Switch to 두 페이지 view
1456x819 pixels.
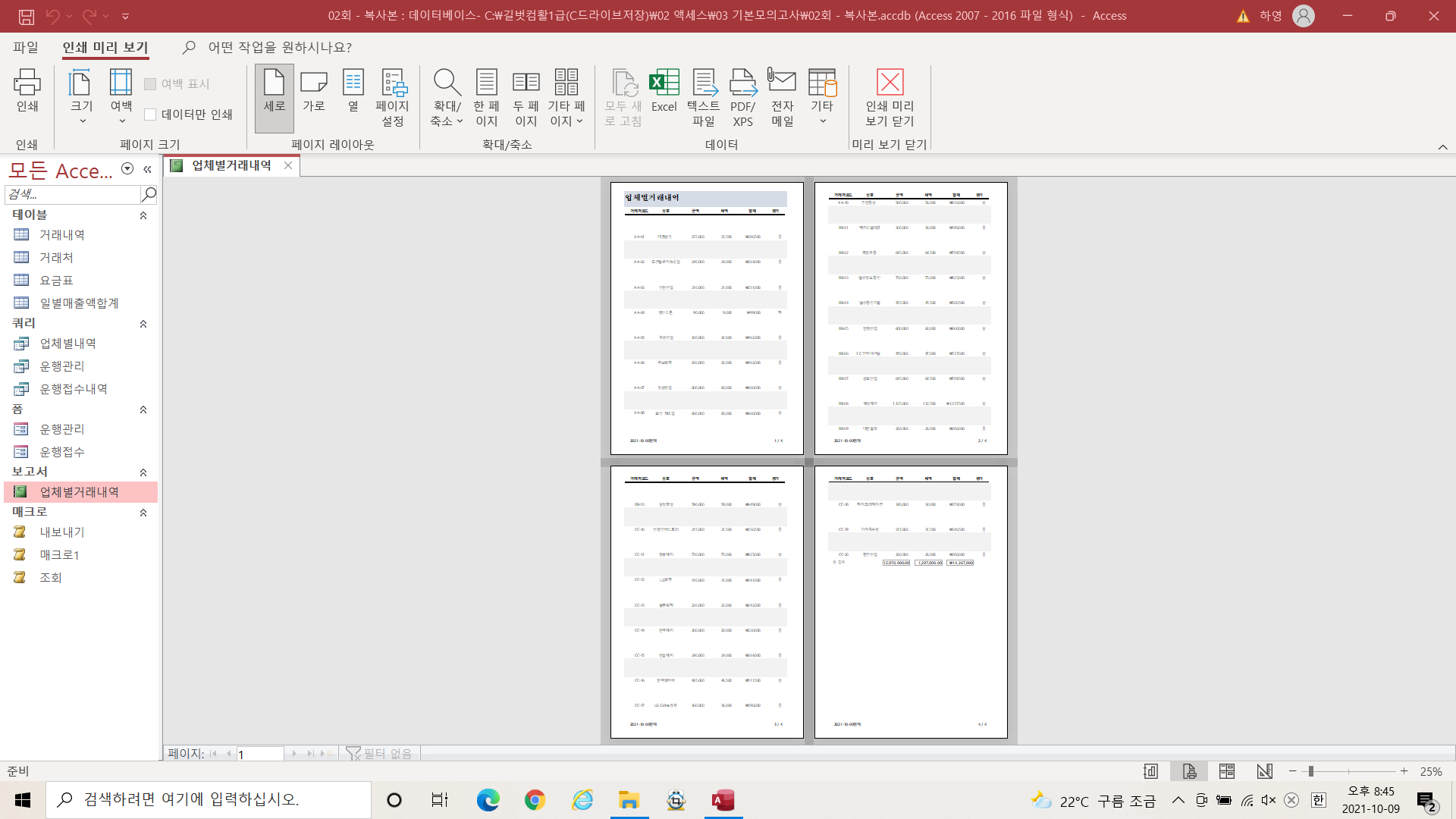point(526,97)
